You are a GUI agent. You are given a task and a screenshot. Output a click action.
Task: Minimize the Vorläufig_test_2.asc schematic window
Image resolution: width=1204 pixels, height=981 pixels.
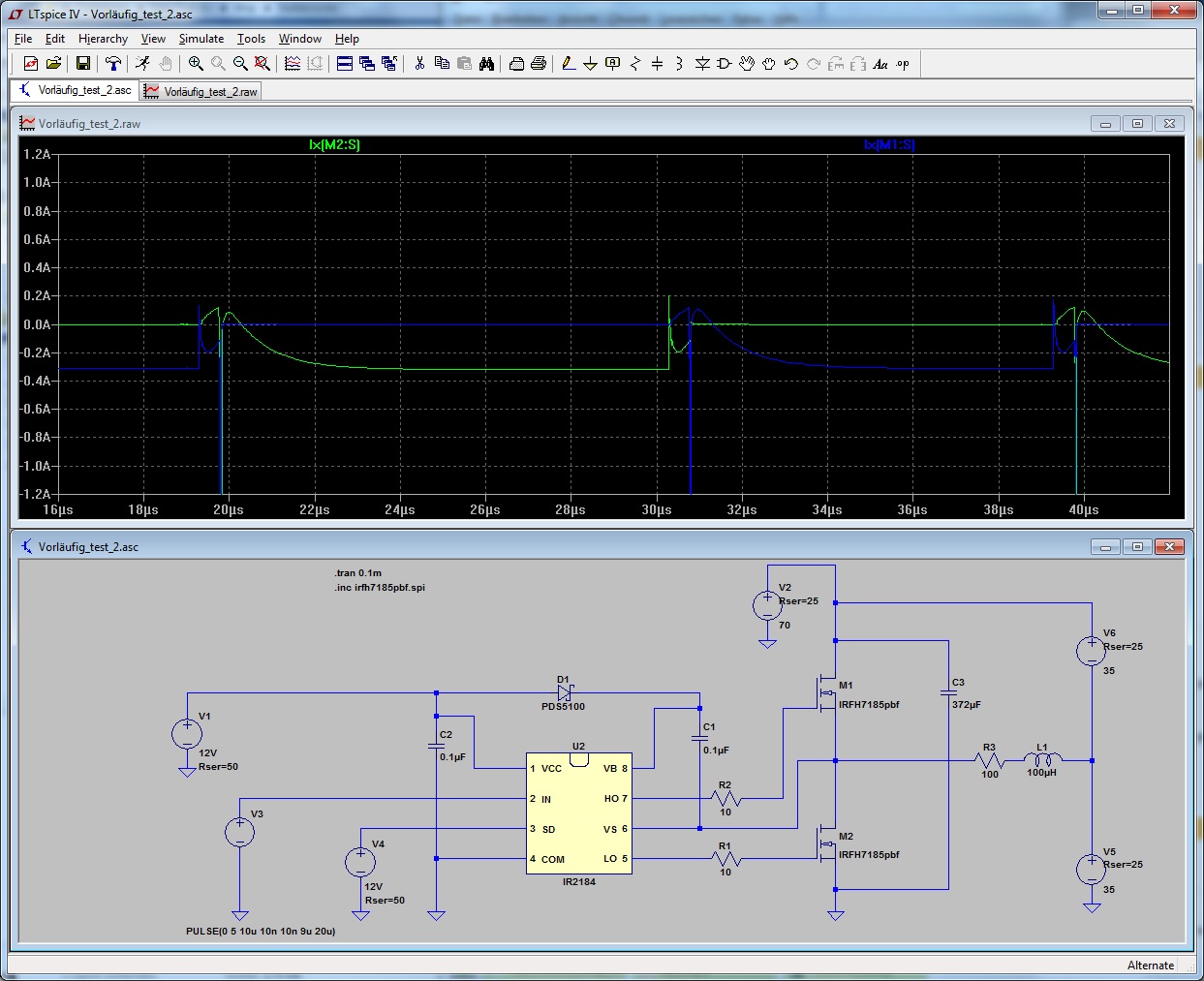[x=1105, y=547]
